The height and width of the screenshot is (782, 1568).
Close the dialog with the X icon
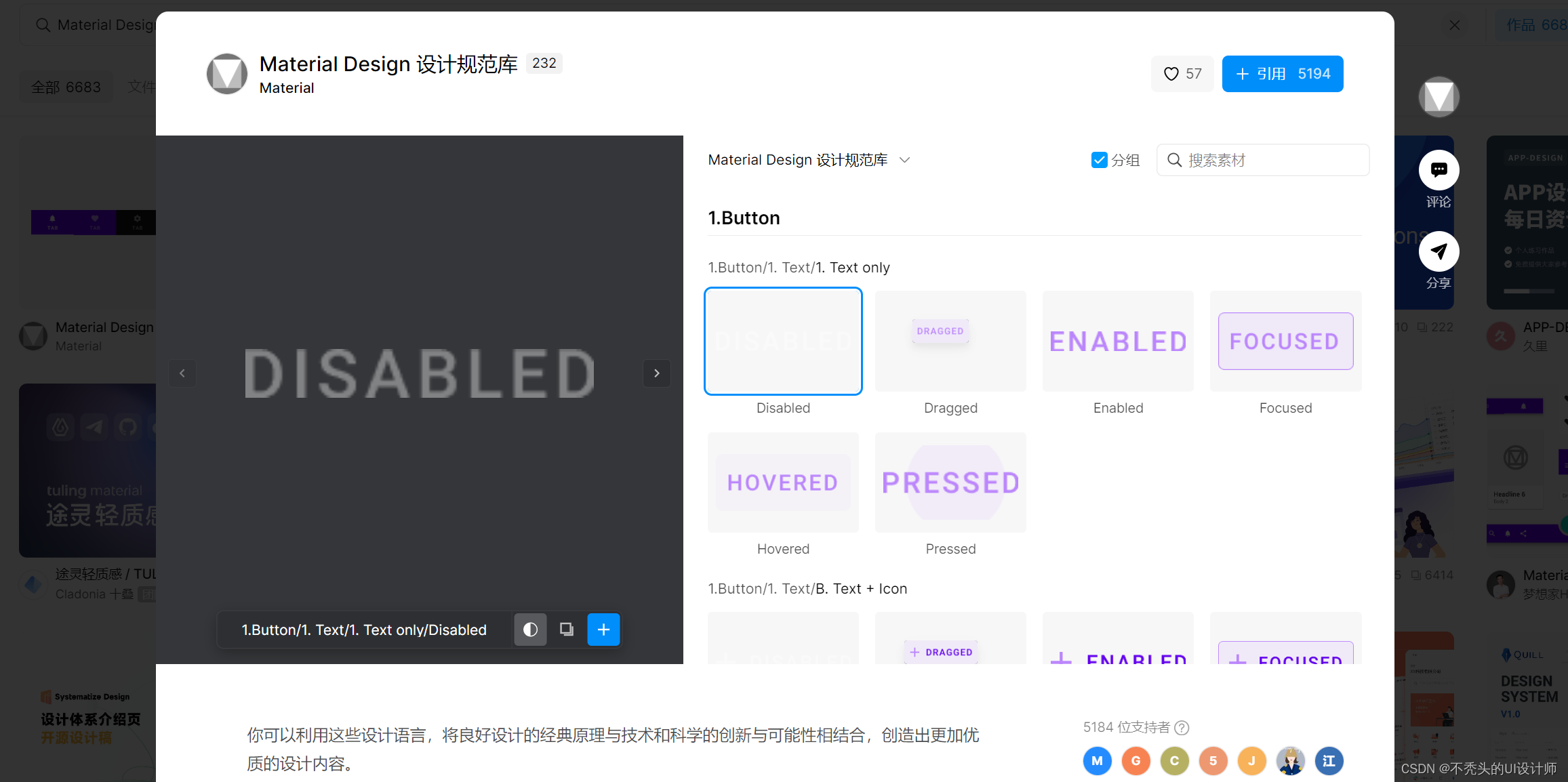[x=1455, y=25]
